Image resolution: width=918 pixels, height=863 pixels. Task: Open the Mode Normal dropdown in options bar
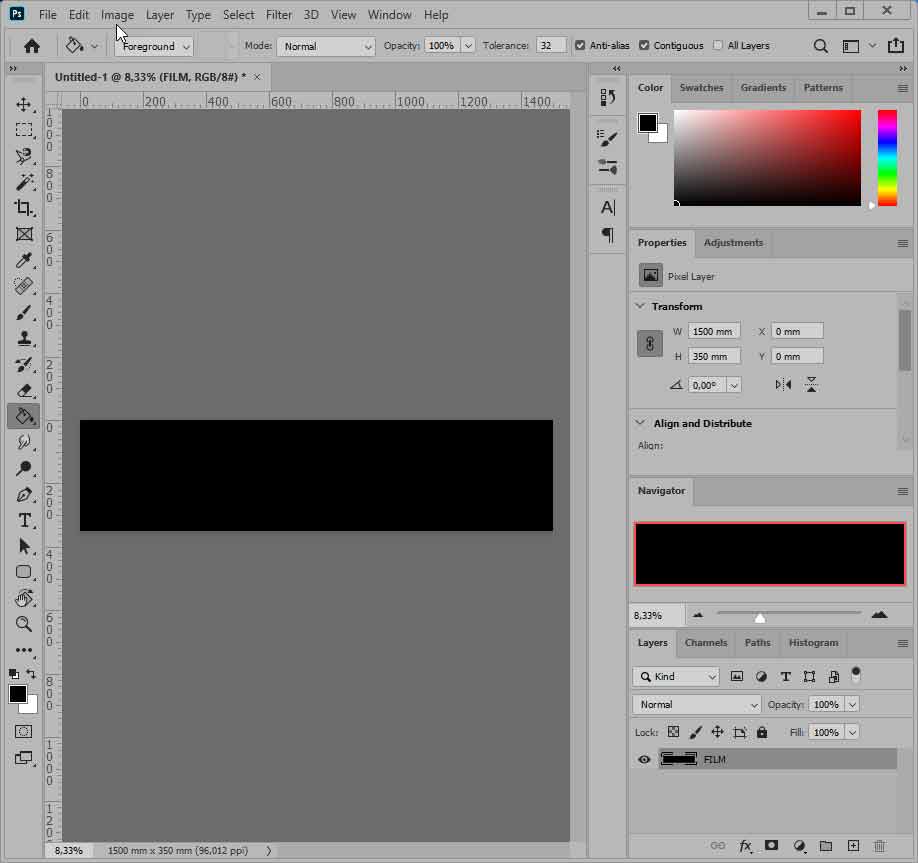326,46
